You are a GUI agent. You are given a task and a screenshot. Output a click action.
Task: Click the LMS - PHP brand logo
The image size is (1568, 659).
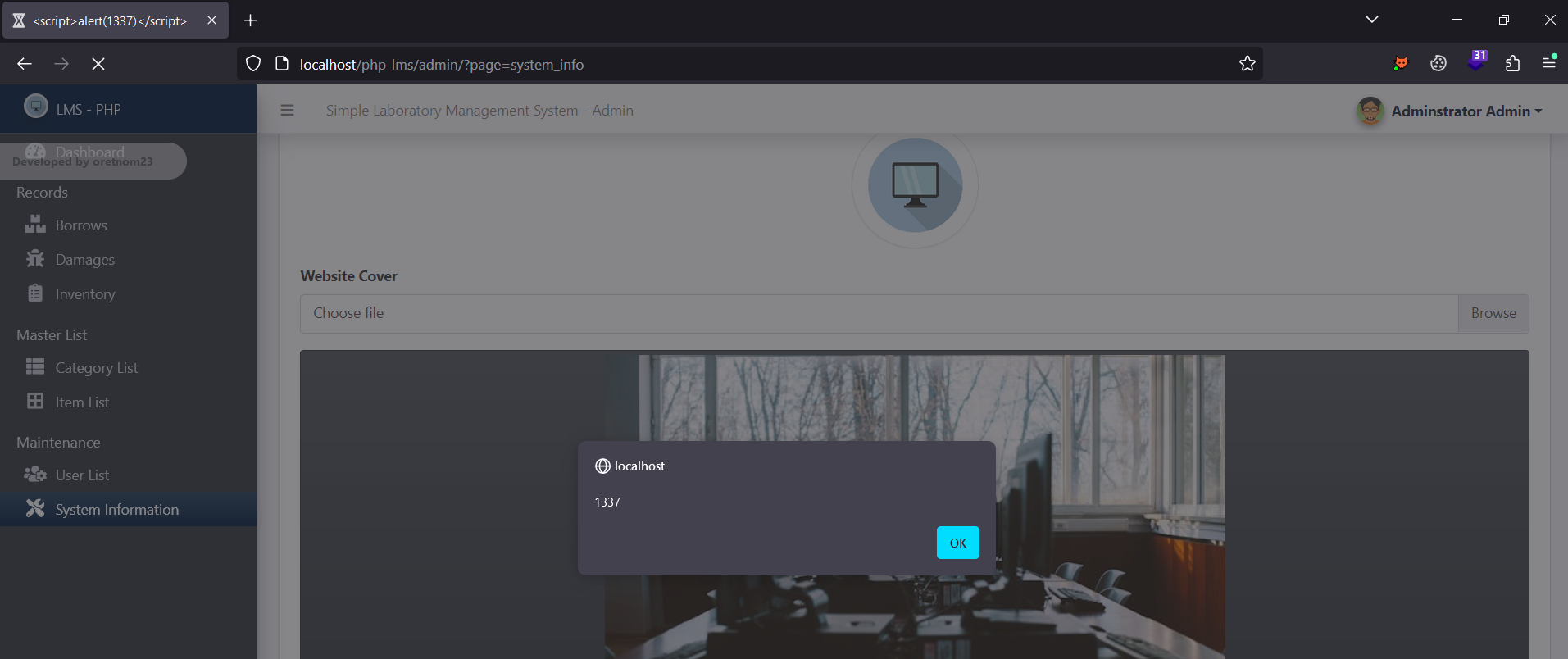(36, 107)
